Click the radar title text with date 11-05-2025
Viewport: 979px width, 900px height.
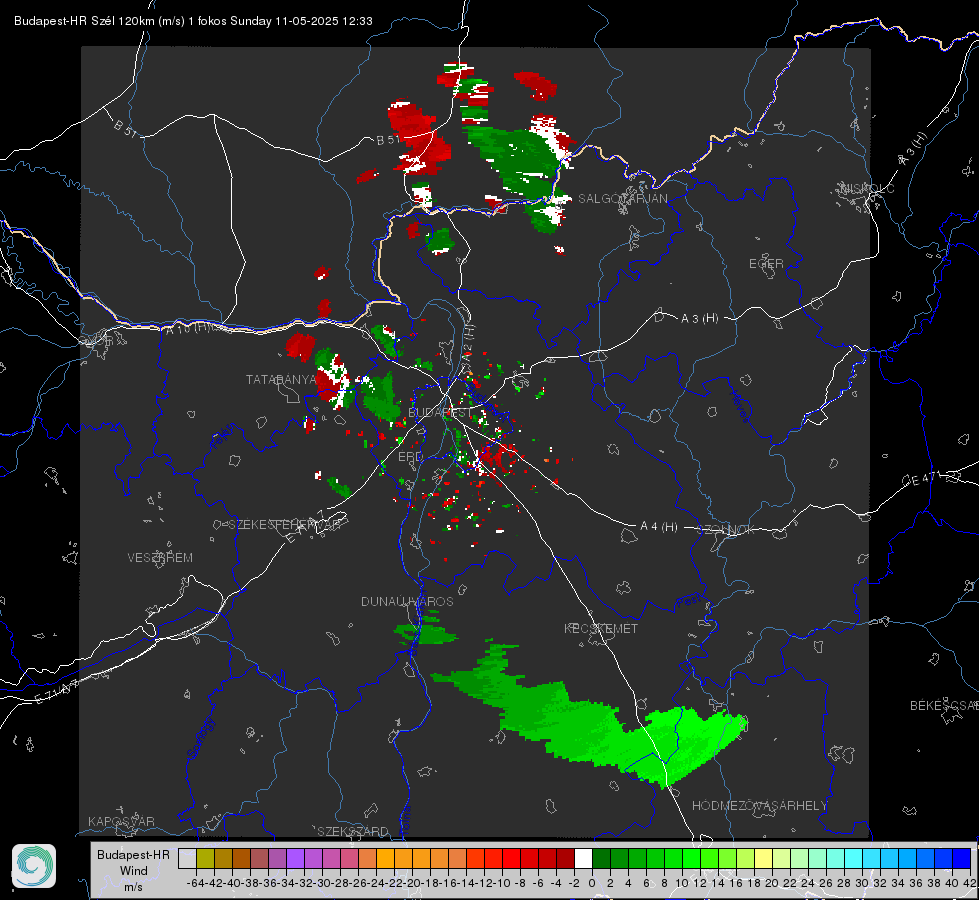point(193,21)
